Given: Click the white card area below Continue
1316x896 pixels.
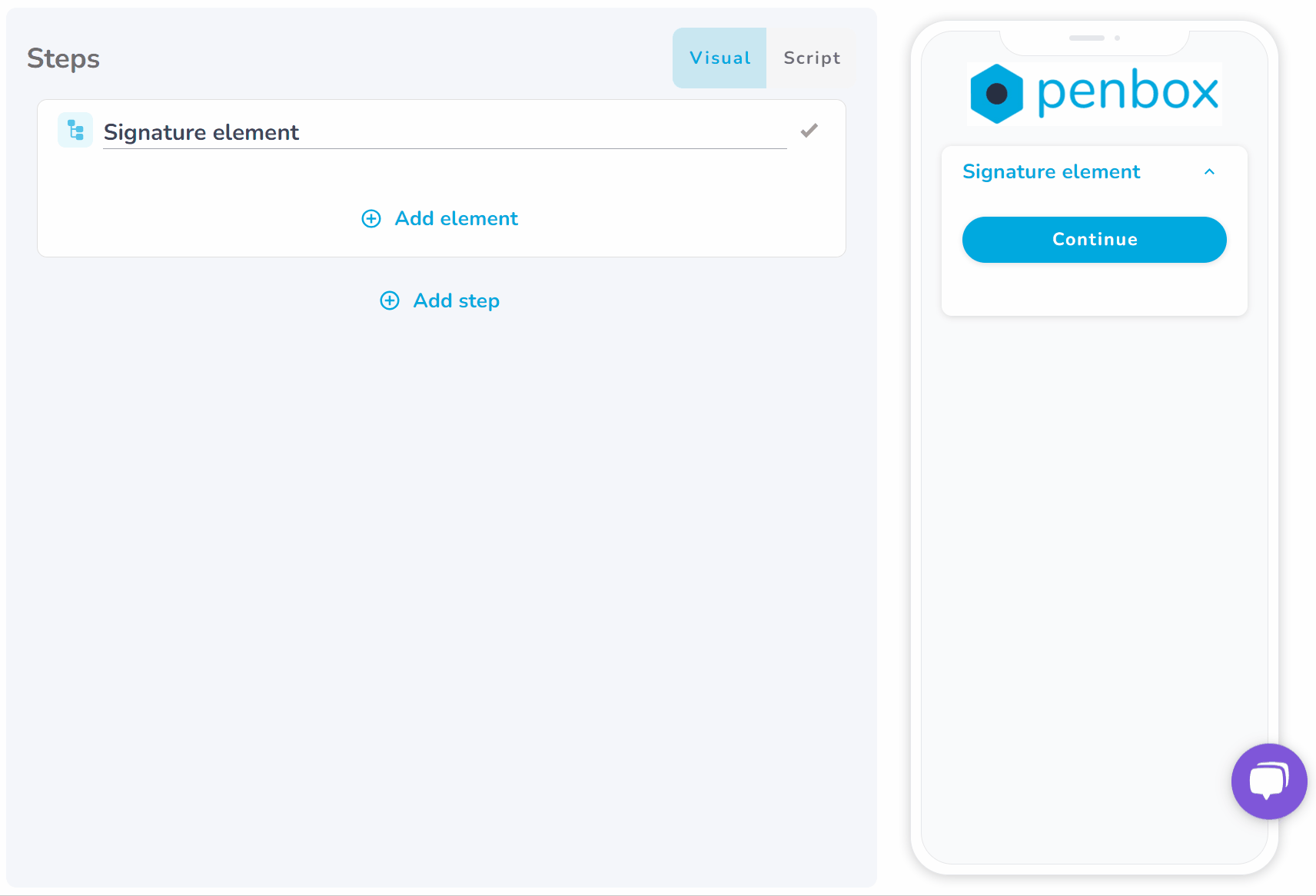Looking at the screenshot, I should click(1095, 289).
